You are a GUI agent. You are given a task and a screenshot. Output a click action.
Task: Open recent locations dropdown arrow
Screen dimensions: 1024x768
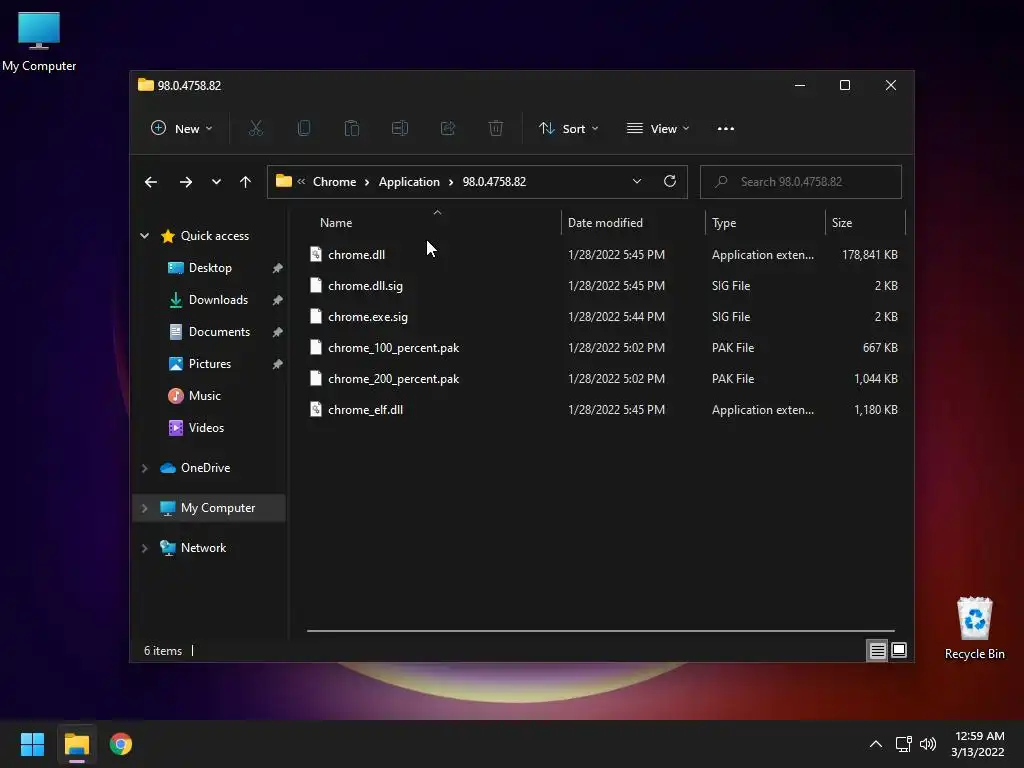216,182
